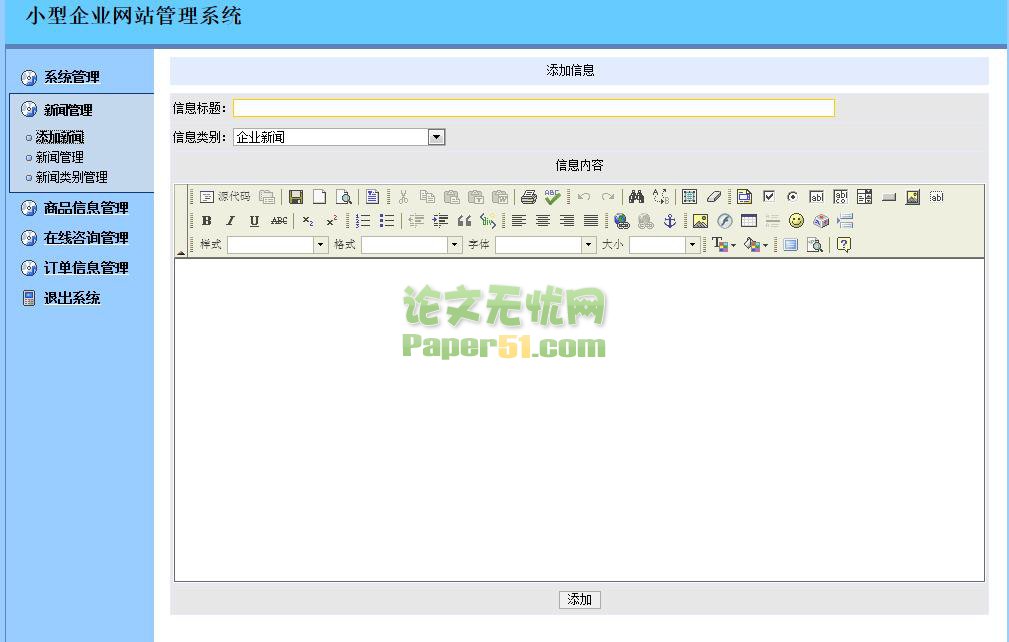Apply blockquote with the quotation marks icon
This screenshot has width=1009, height=642.
[464, 221]
